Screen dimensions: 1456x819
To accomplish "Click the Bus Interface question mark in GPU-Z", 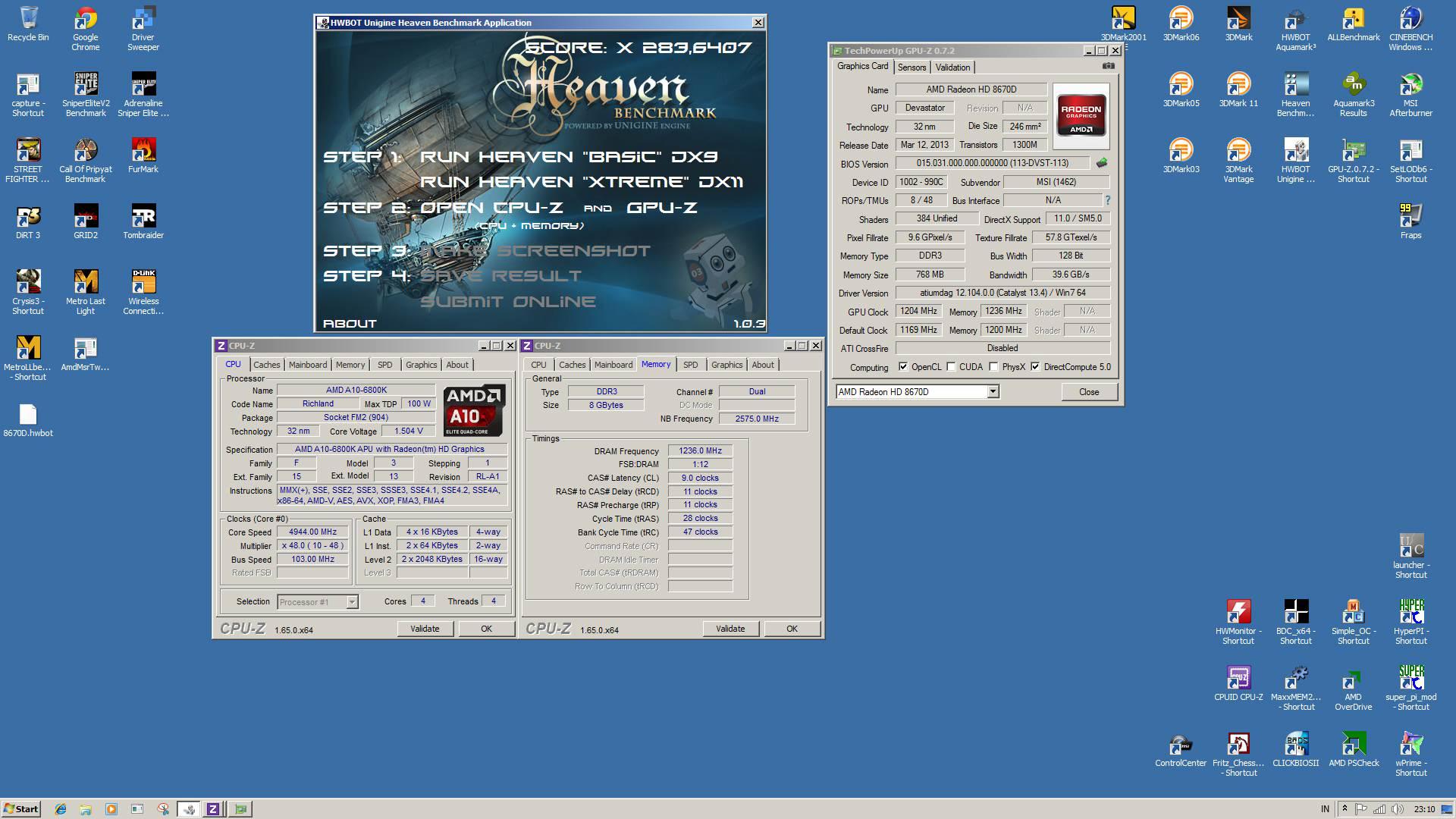I will coord(1108,200).
